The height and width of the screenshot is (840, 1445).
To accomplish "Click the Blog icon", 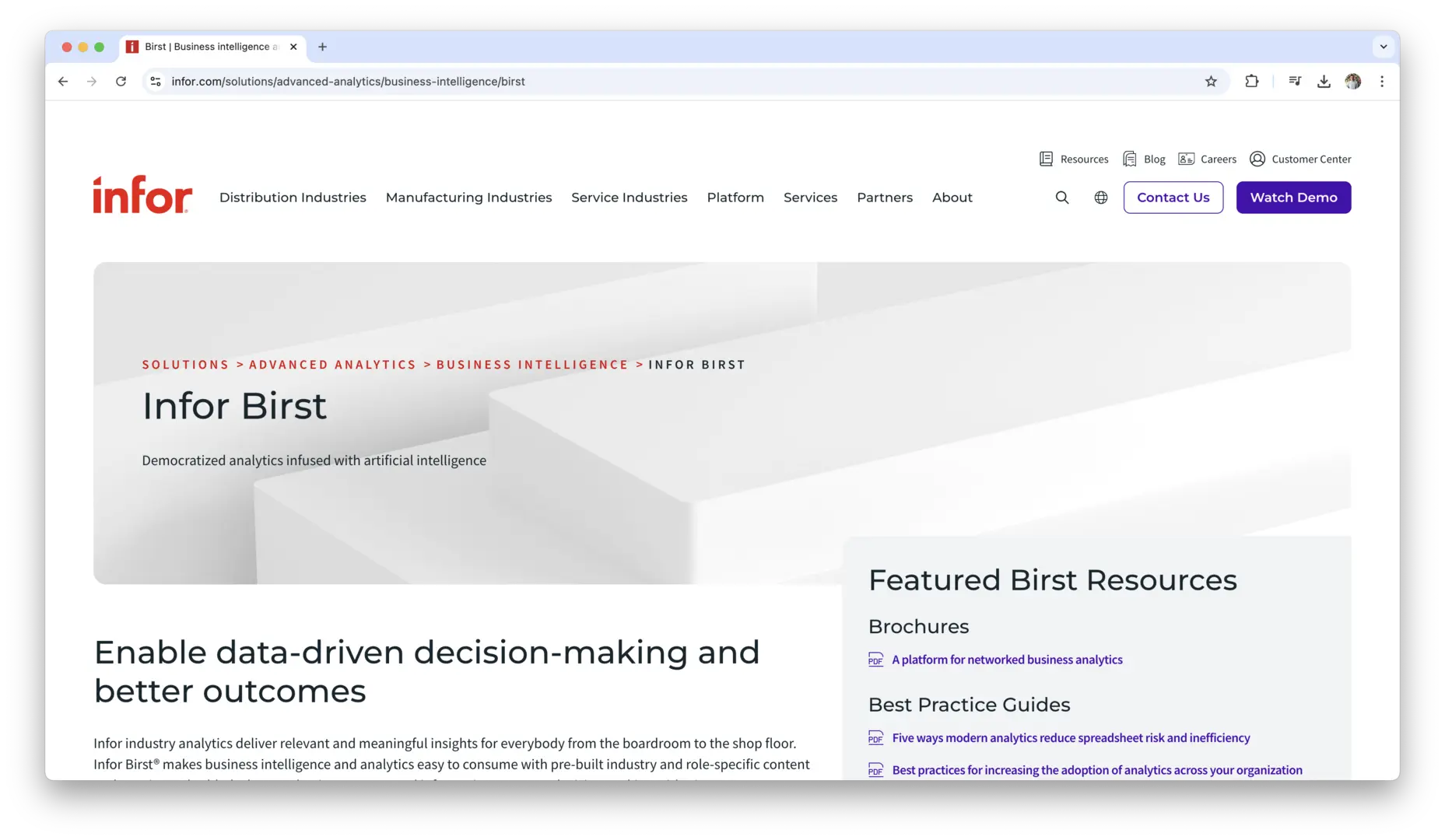I will click(x=1130, y=159).
